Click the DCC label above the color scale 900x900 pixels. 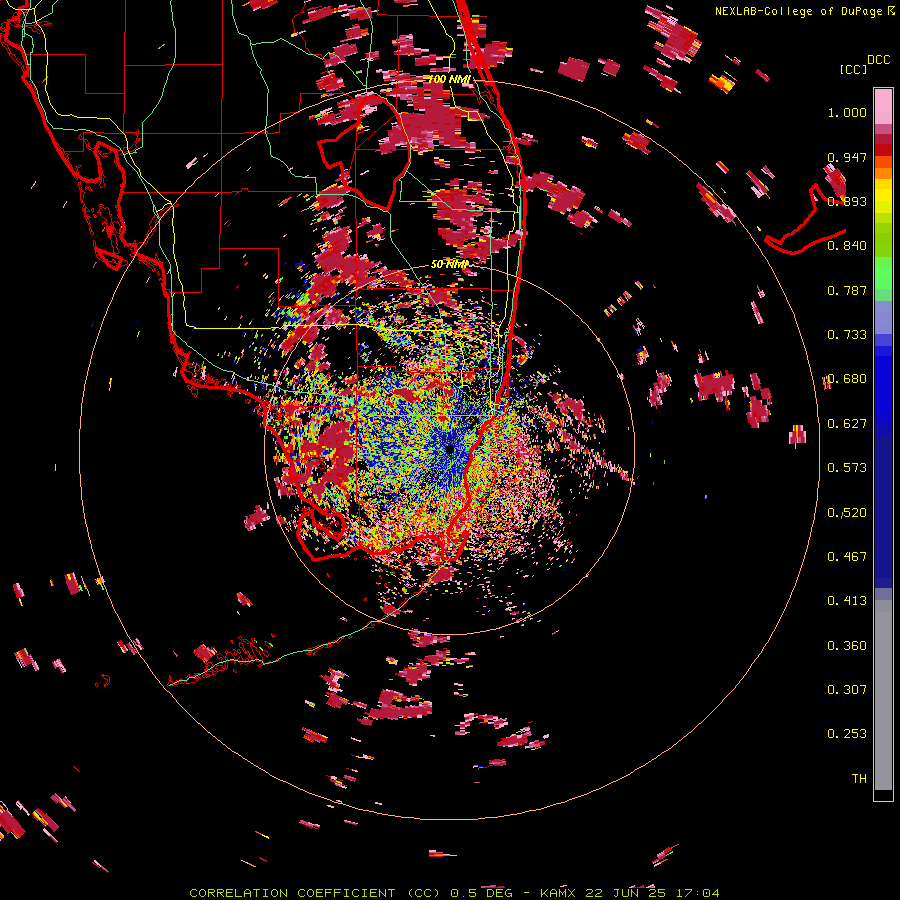pos(878,59)
